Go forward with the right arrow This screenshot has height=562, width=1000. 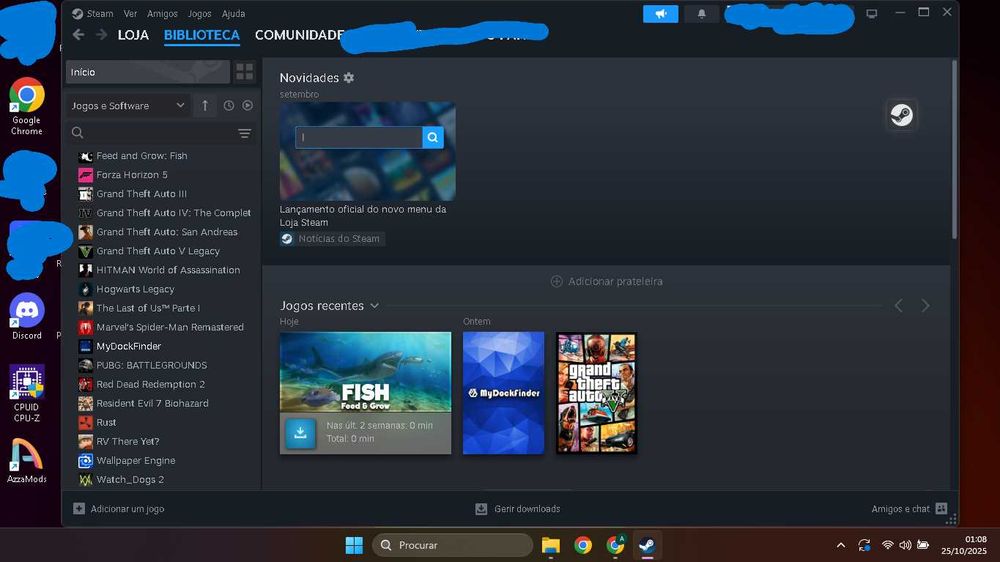(101, 34)
